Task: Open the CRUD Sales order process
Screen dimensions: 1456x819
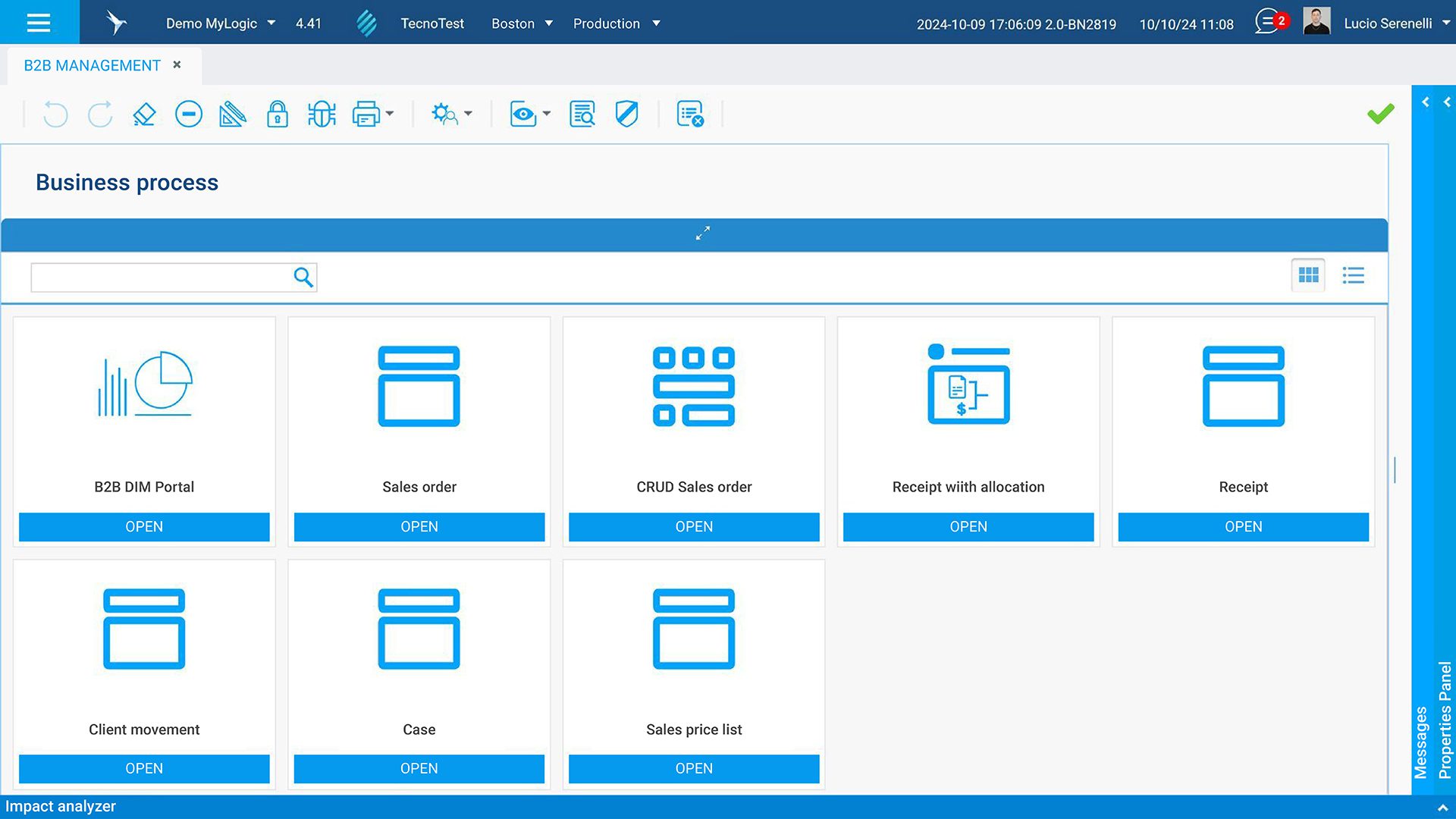Action: 693,526
